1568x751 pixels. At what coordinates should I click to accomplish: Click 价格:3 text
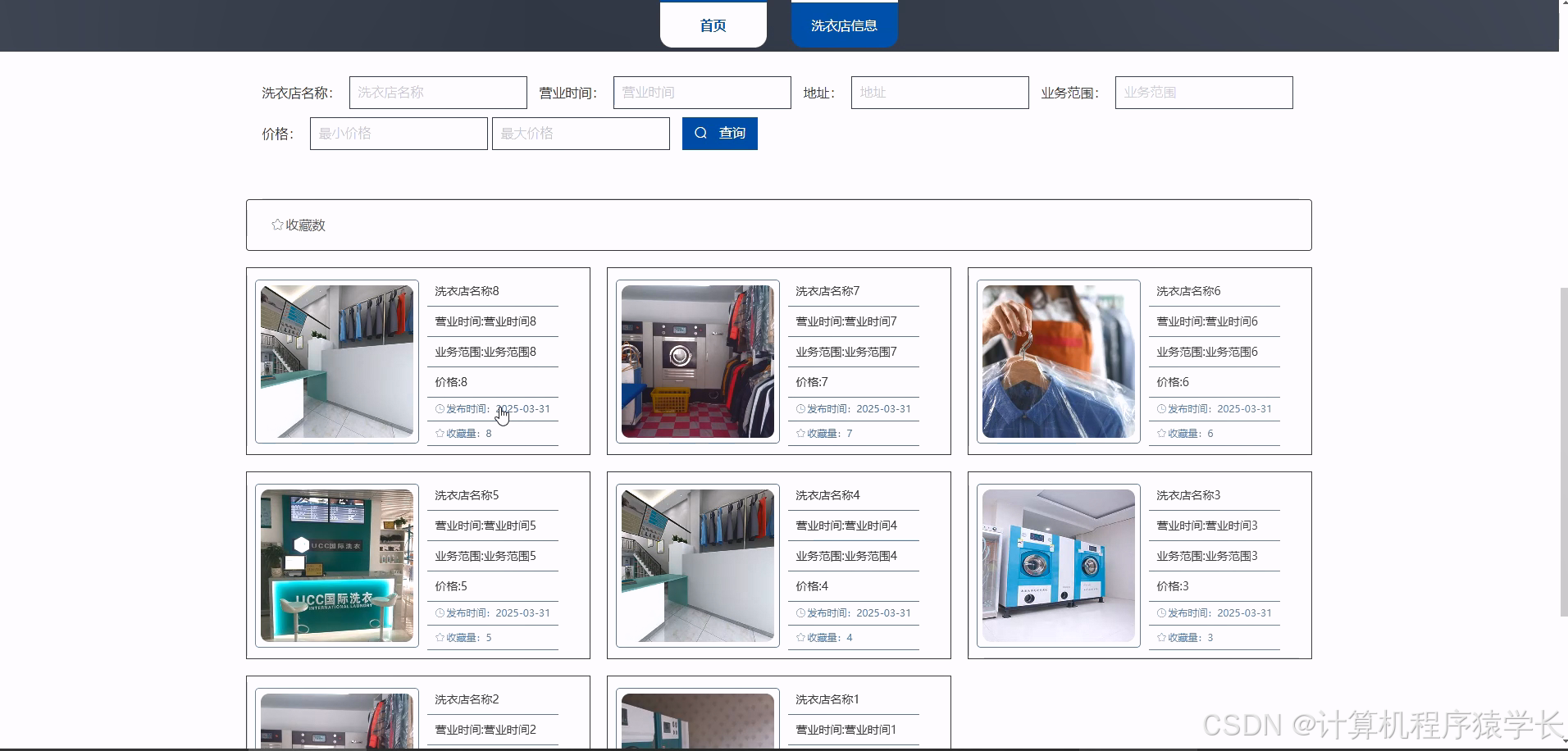pos(1173,586)
